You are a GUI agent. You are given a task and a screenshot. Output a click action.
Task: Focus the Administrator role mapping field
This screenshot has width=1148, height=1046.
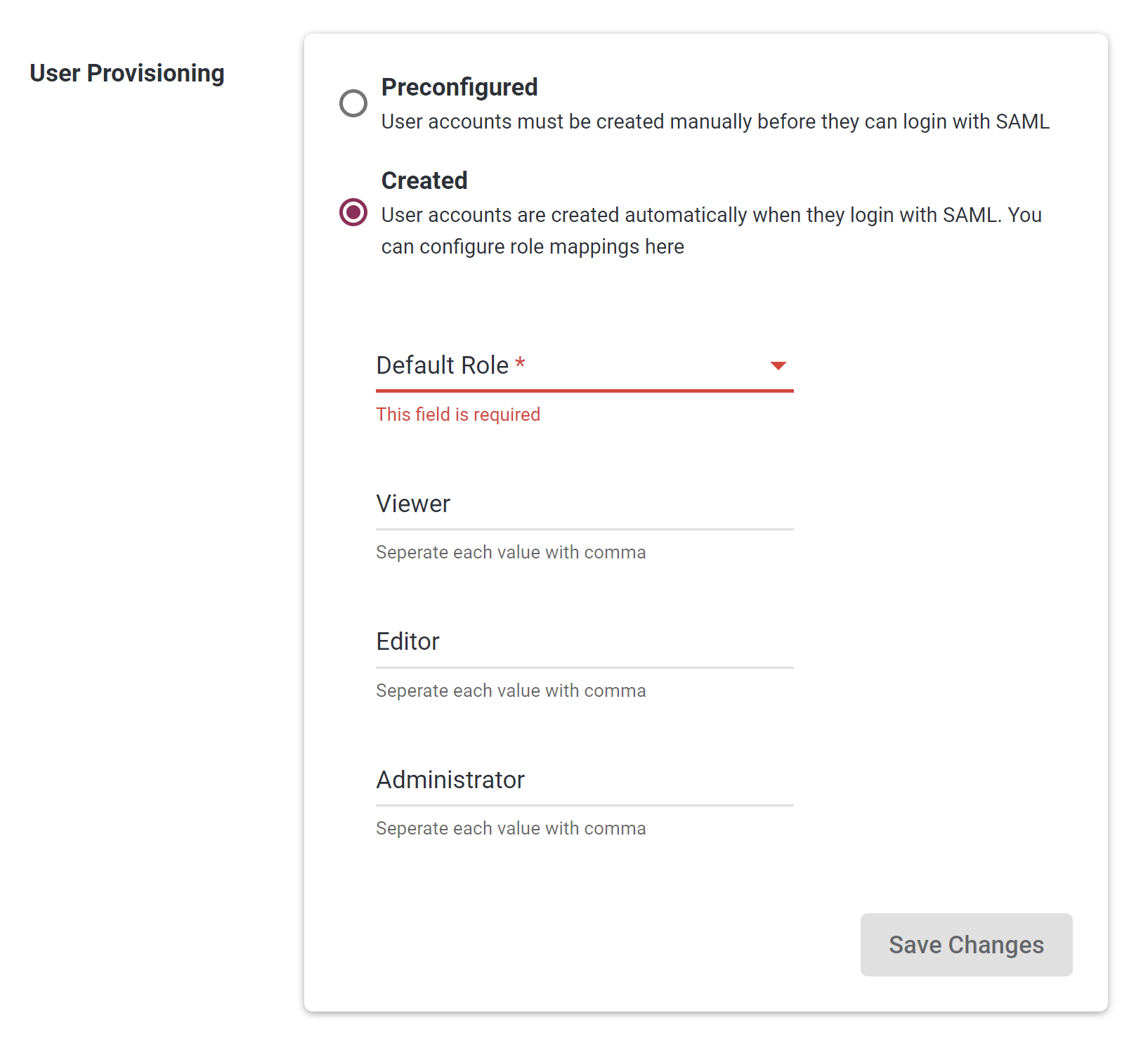pyautogui.click(x=585, y=780)
